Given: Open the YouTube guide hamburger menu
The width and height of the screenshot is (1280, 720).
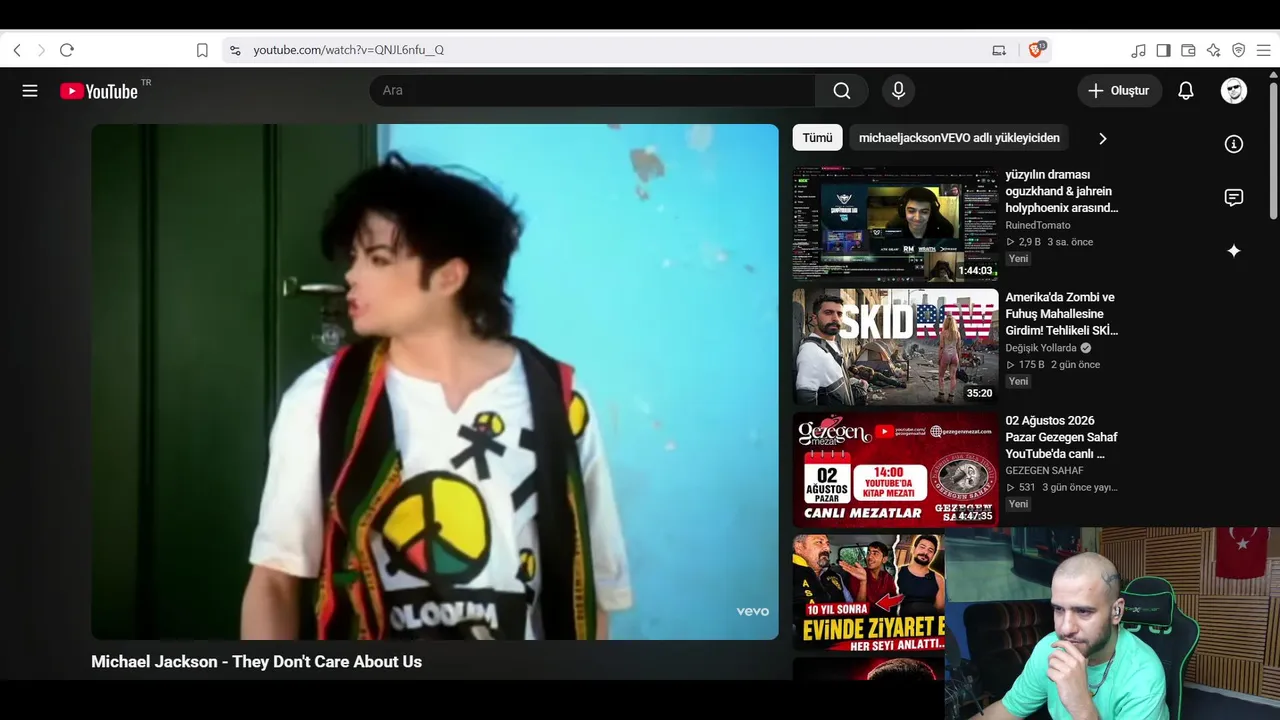Looking at the screenshot, I should click(30, 91).
